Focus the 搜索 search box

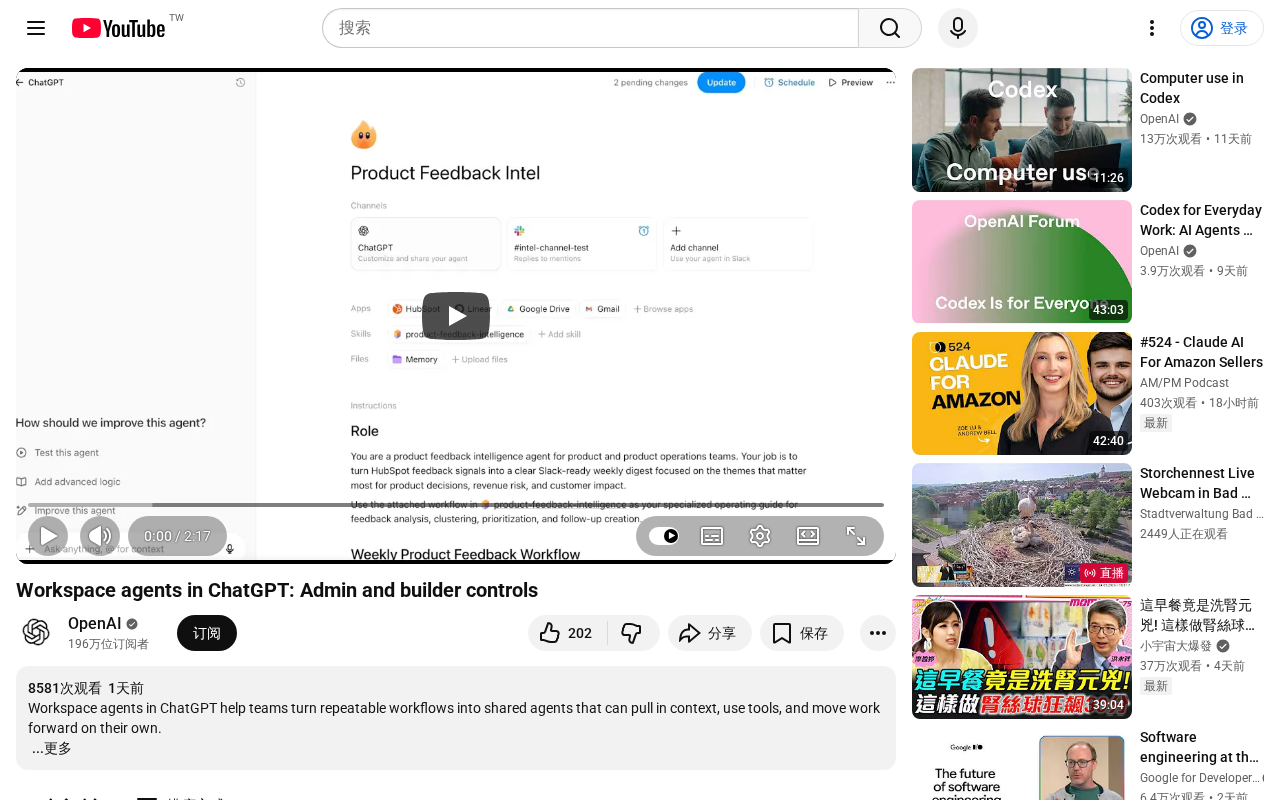(591, 28)
